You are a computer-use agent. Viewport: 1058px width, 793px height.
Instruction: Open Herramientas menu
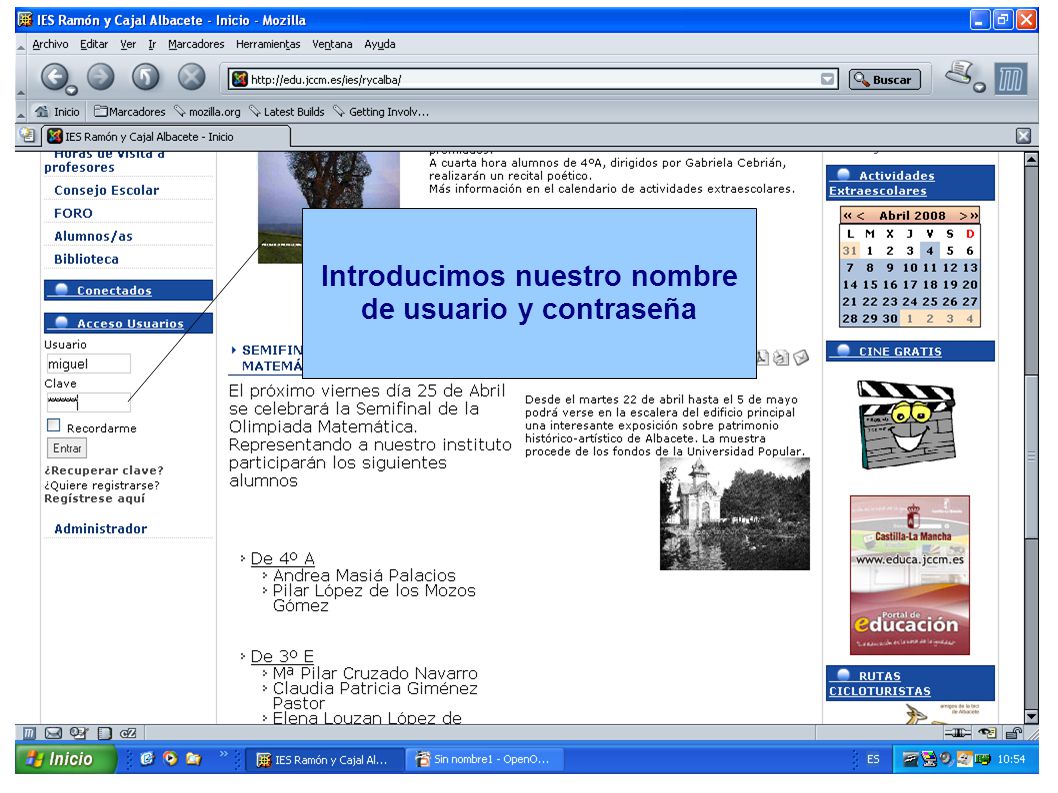pos(268,45)
